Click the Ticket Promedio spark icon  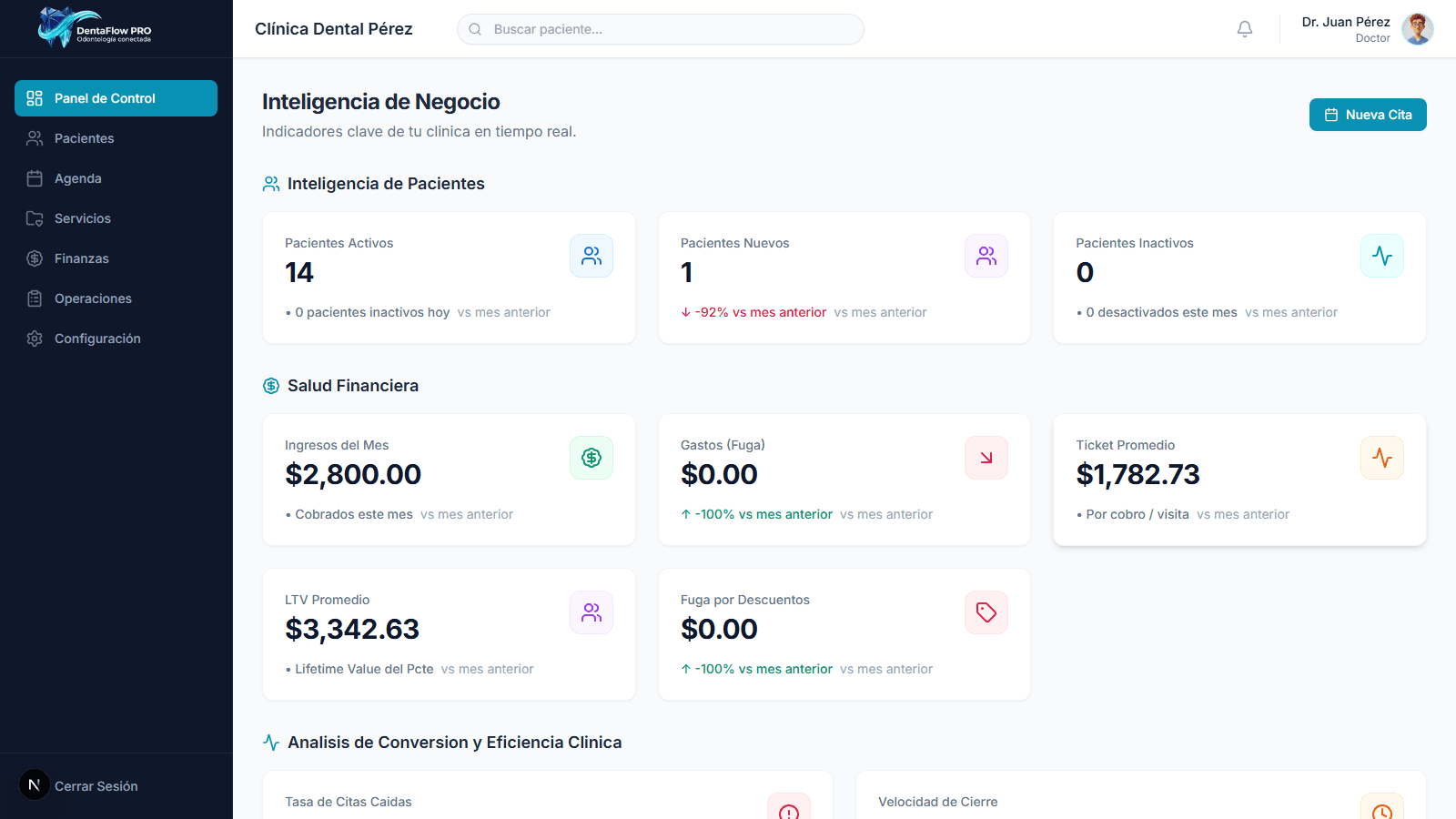click(1382, 458)
